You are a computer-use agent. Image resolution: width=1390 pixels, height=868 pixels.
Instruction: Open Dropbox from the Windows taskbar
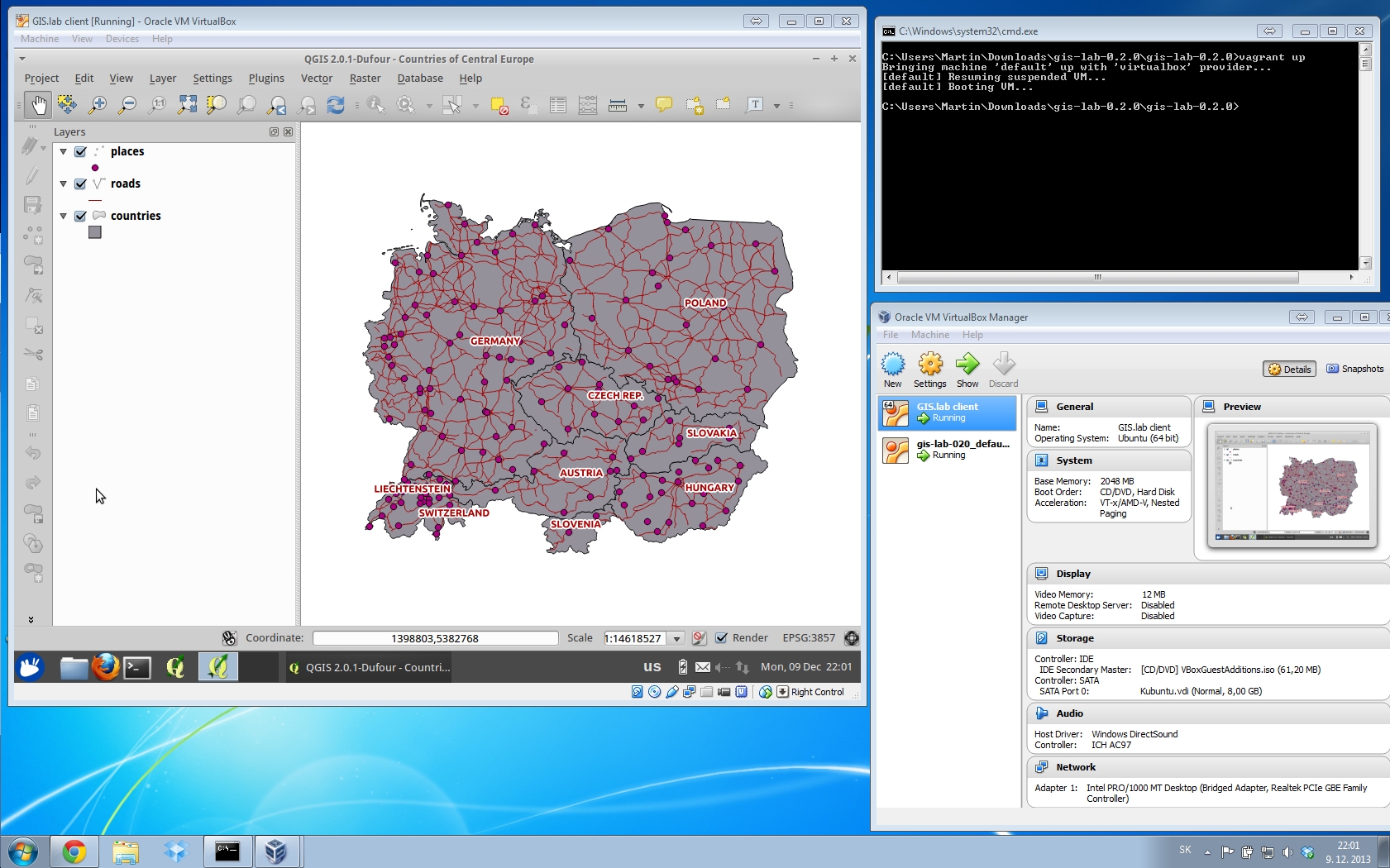click(x=176, y=851)
